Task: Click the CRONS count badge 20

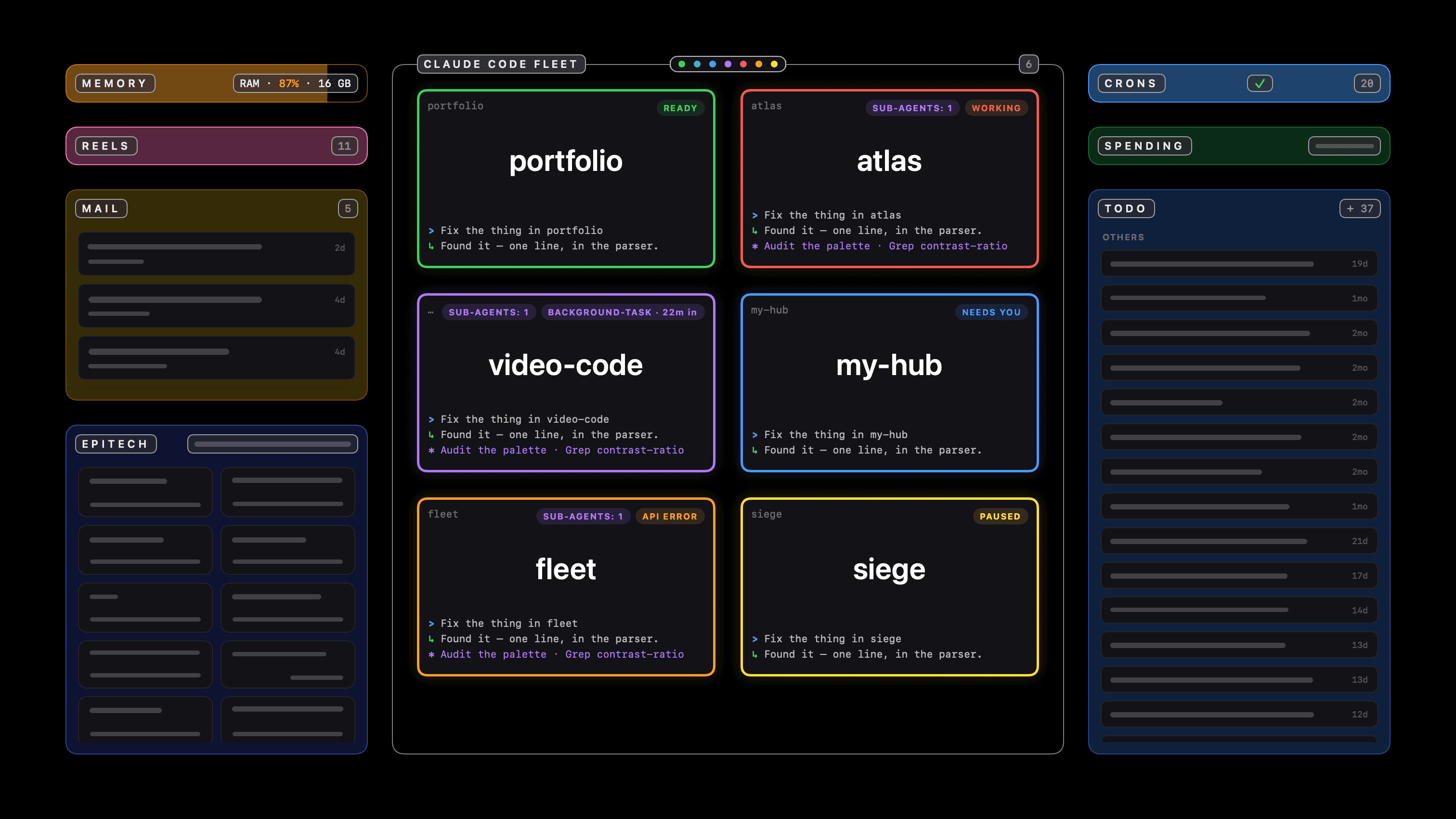Action: (x=1367, y=84)
